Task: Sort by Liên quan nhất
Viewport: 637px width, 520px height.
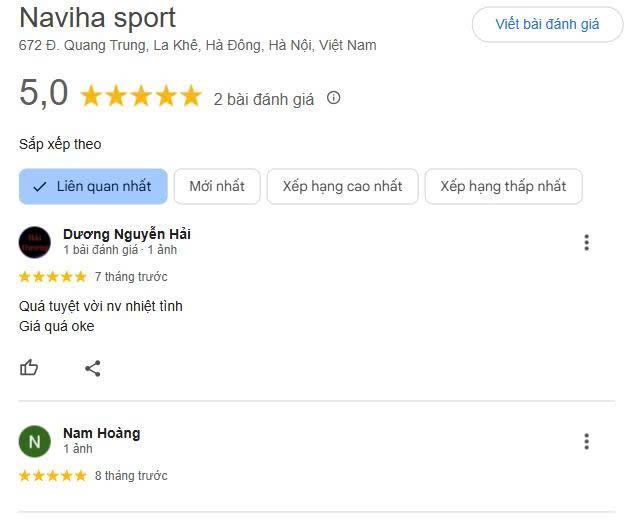Action: [x=93, y=186]
